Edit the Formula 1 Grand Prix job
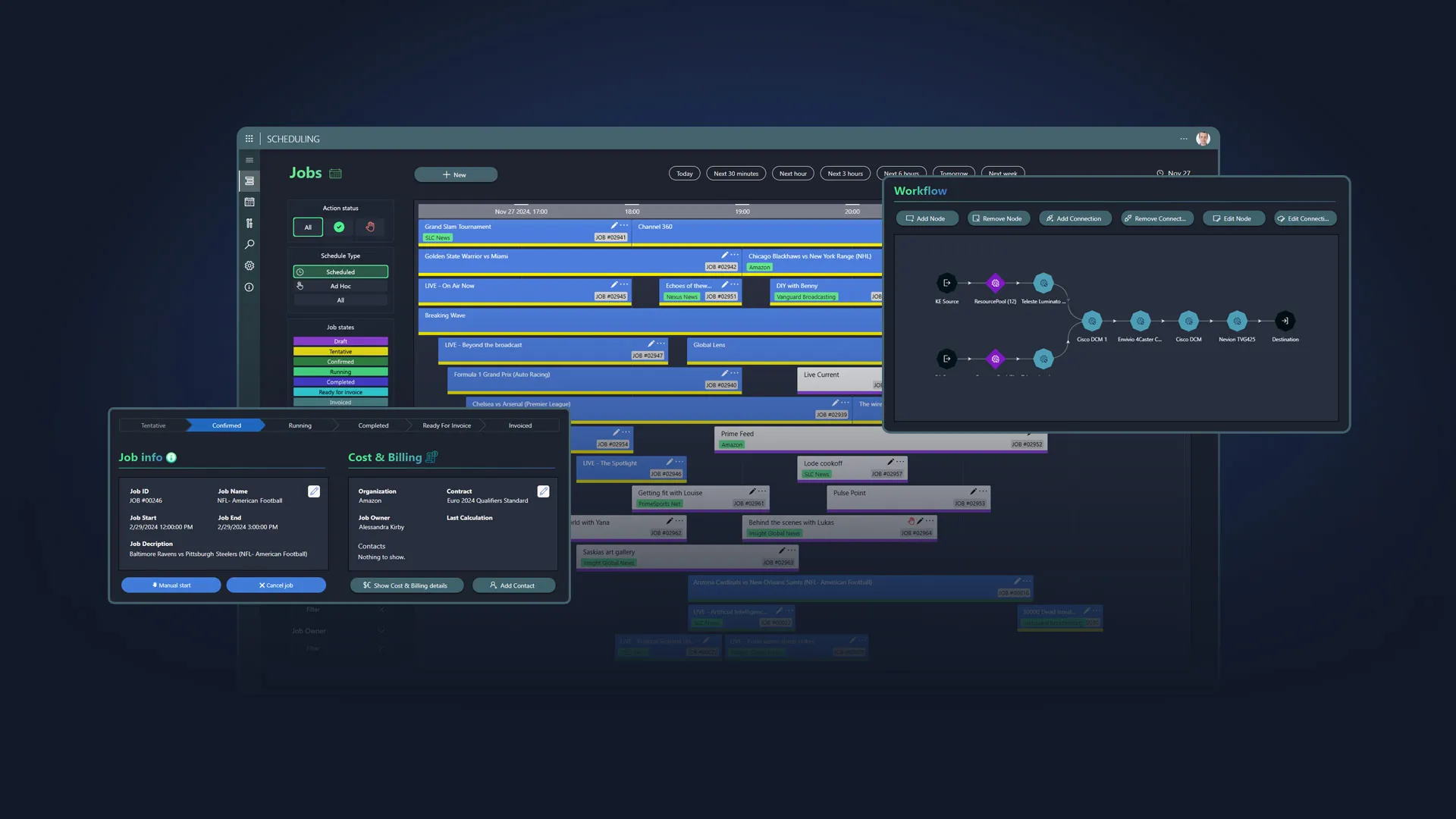Viewport: 1456px width, 819px height. click(x=724, y=373)
